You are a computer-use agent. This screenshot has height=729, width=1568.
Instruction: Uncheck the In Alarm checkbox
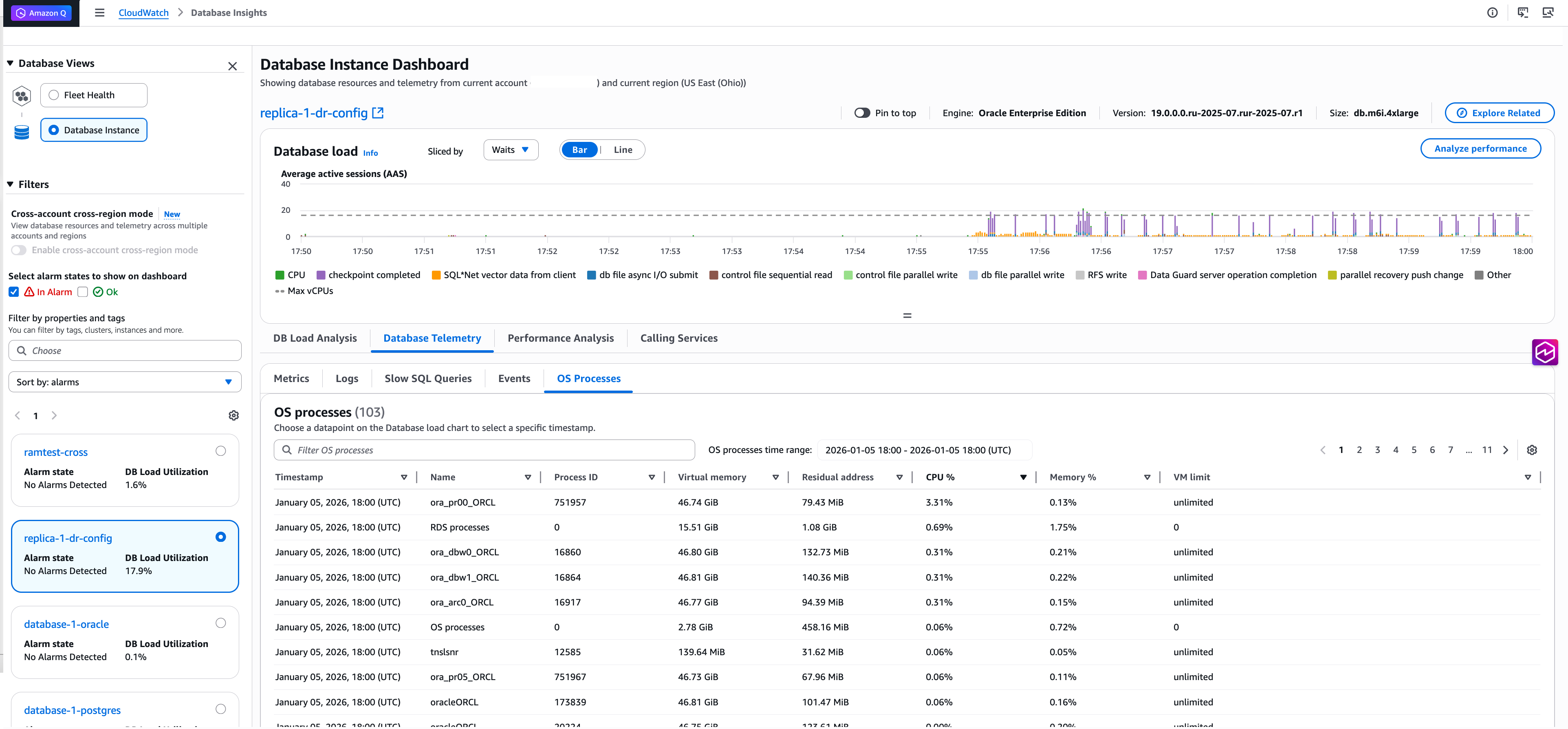(x=14, y=292)
